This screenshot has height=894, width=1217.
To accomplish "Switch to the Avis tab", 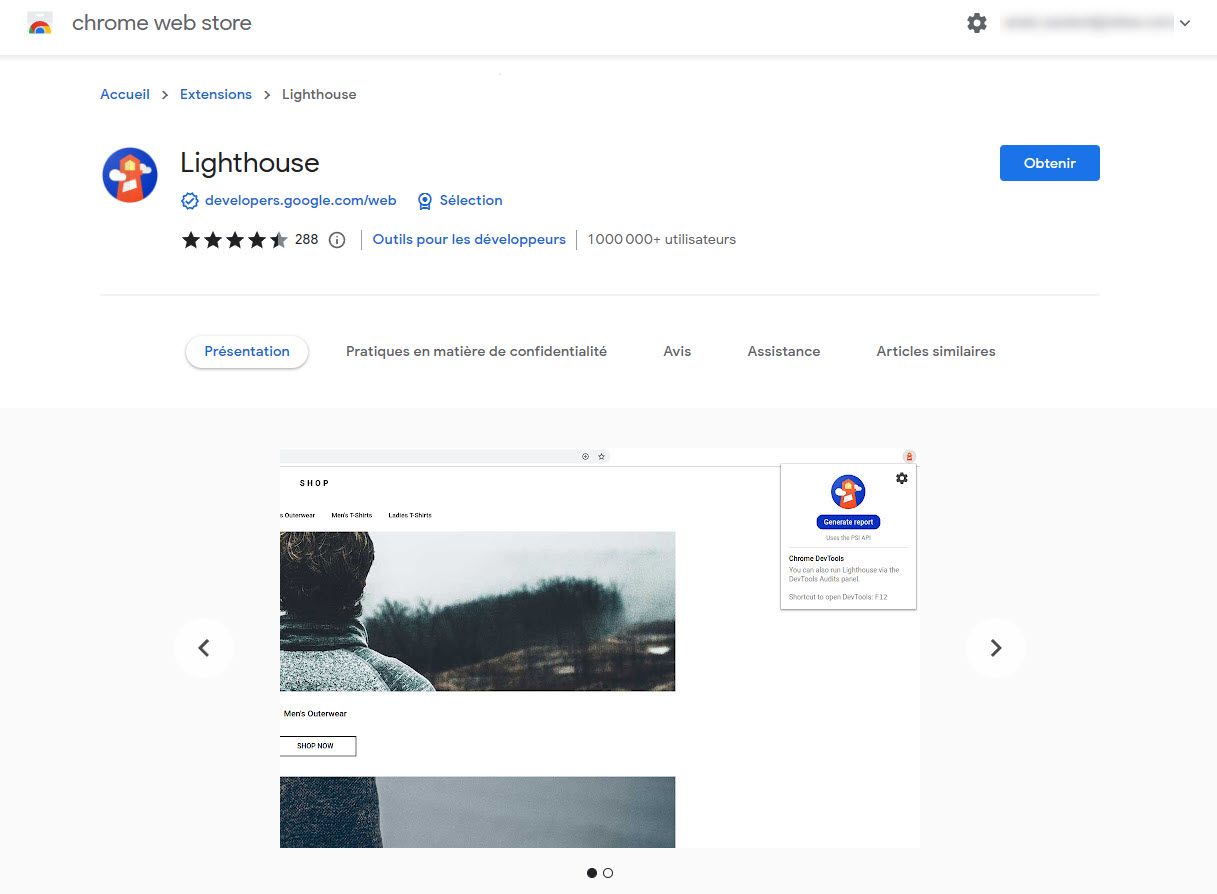I will 676,351.
